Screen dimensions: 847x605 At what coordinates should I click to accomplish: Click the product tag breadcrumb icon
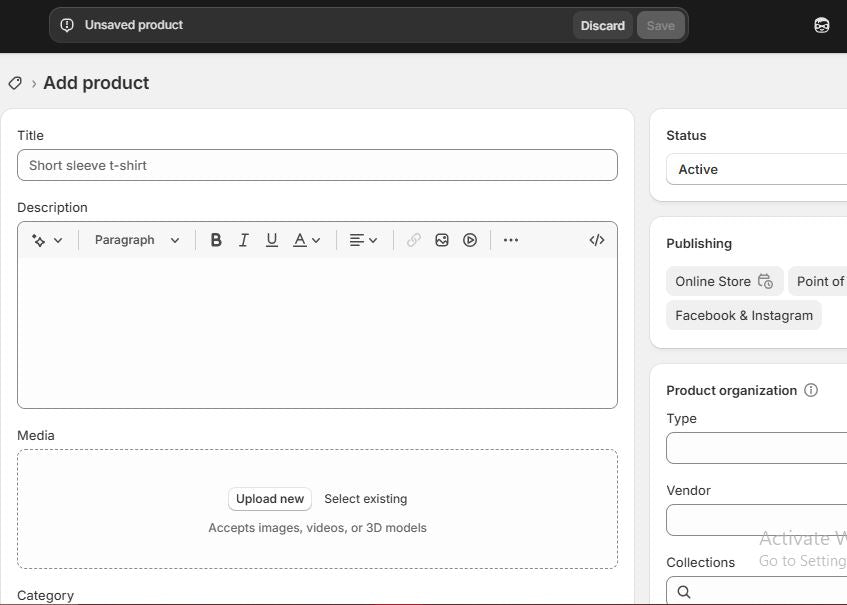[x=15, y=83]
